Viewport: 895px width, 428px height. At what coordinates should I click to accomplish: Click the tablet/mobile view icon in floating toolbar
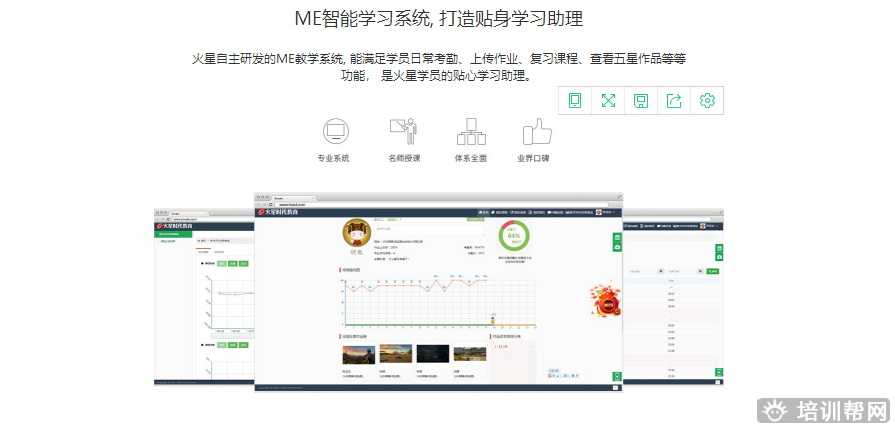575,100
